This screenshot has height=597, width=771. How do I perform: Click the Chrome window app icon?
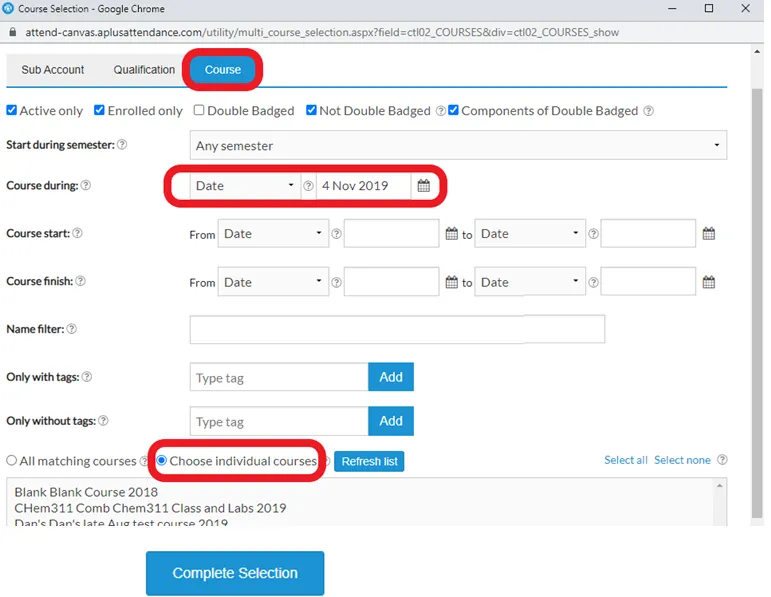[8, 8]
